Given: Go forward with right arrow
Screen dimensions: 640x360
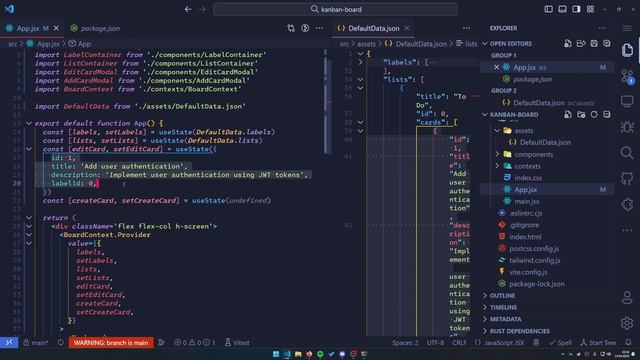Looking at the screenshot, I should click(203, 9).
